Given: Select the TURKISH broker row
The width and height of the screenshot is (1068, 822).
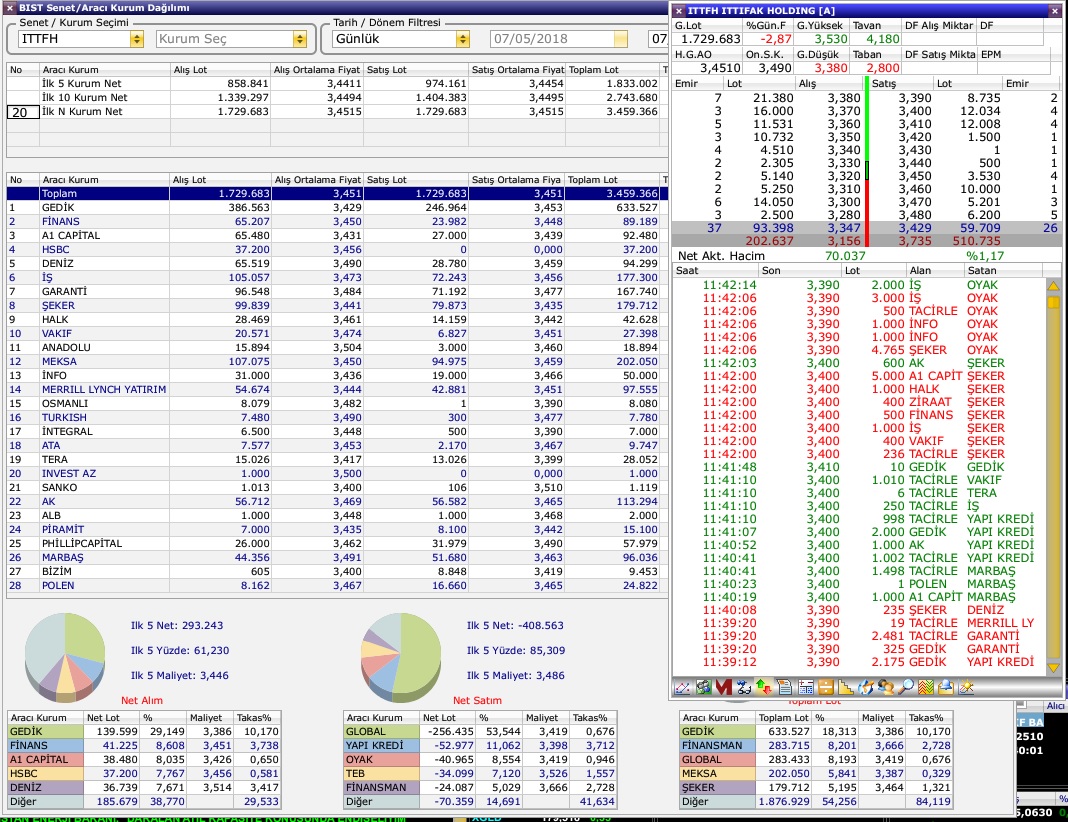Looking at the screenshot, I should click(337, 417).
